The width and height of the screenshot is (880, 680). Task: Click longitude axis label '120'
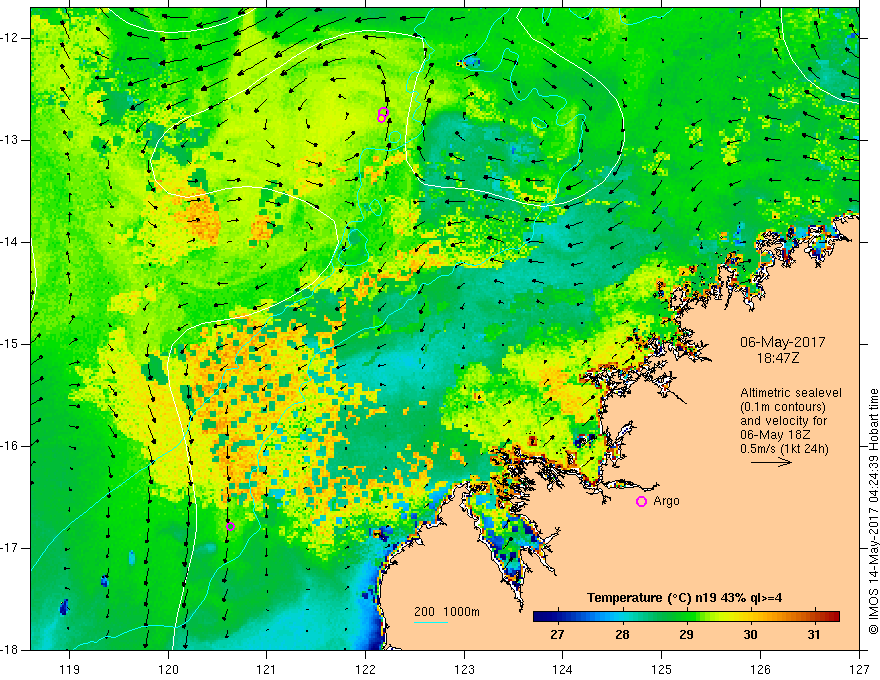tap(168, 669)
